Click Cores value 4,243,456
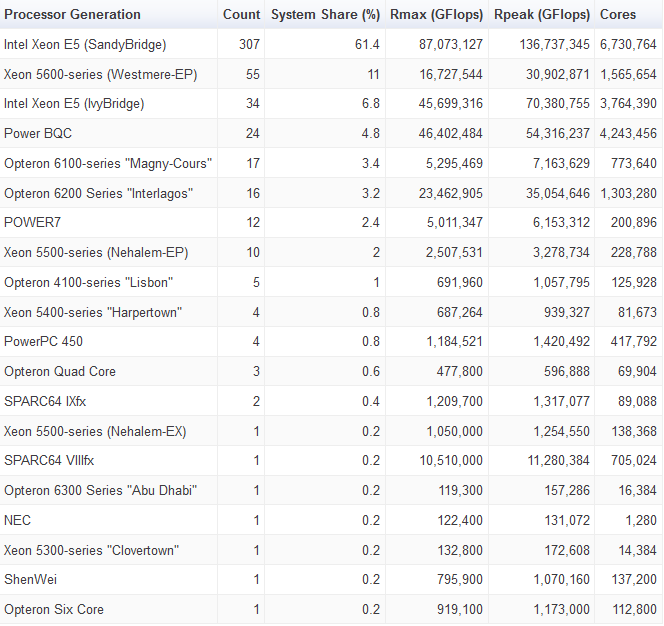Image resolution: width=664 pixels, height=626 pixels. [x=628, y=133]
